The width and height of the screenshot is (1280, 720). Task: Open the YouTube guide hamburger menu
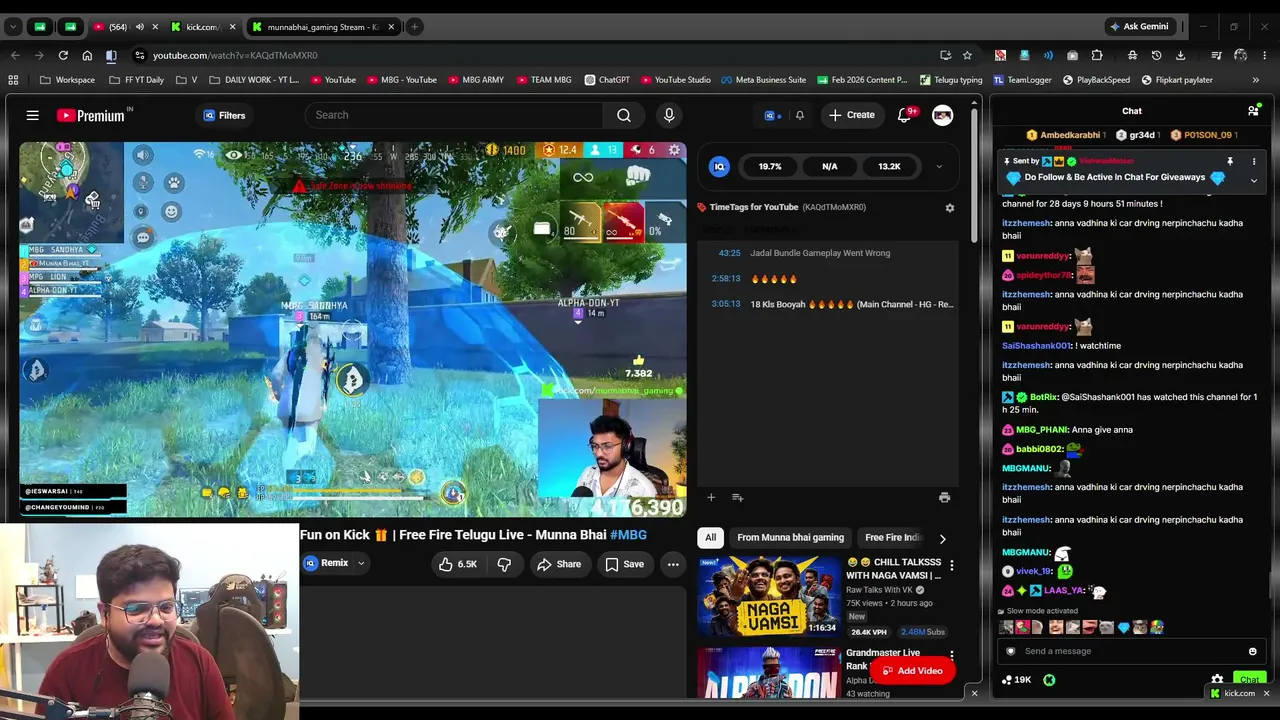tap(33, 115)
